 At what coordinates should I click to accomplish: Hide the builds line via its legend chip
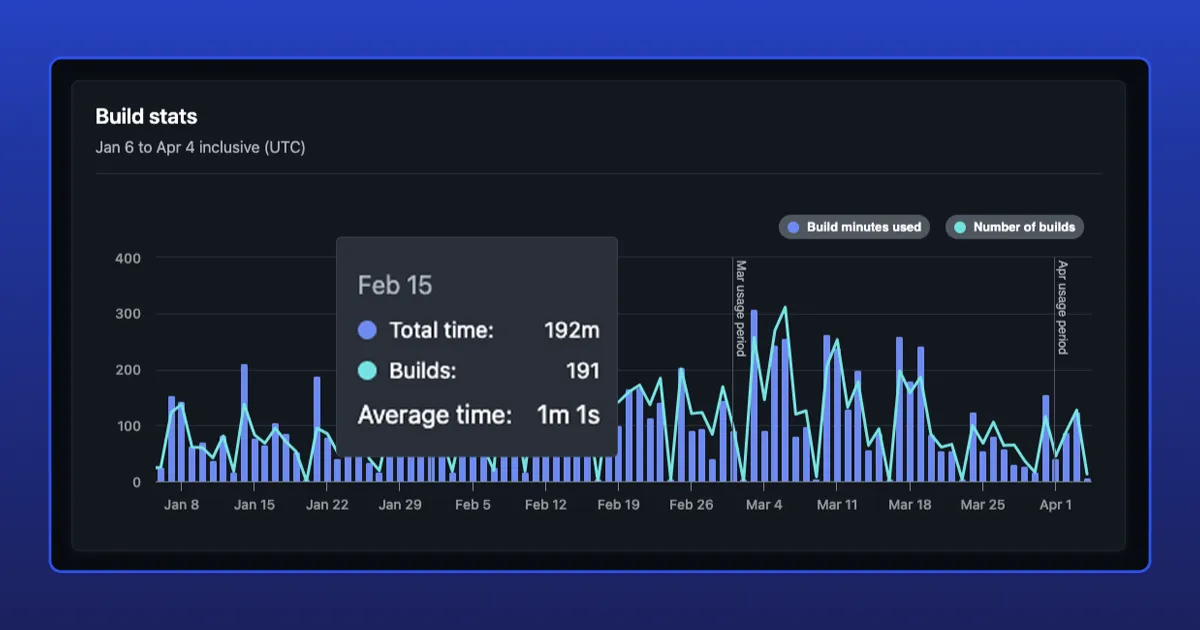pos(1015,227)
